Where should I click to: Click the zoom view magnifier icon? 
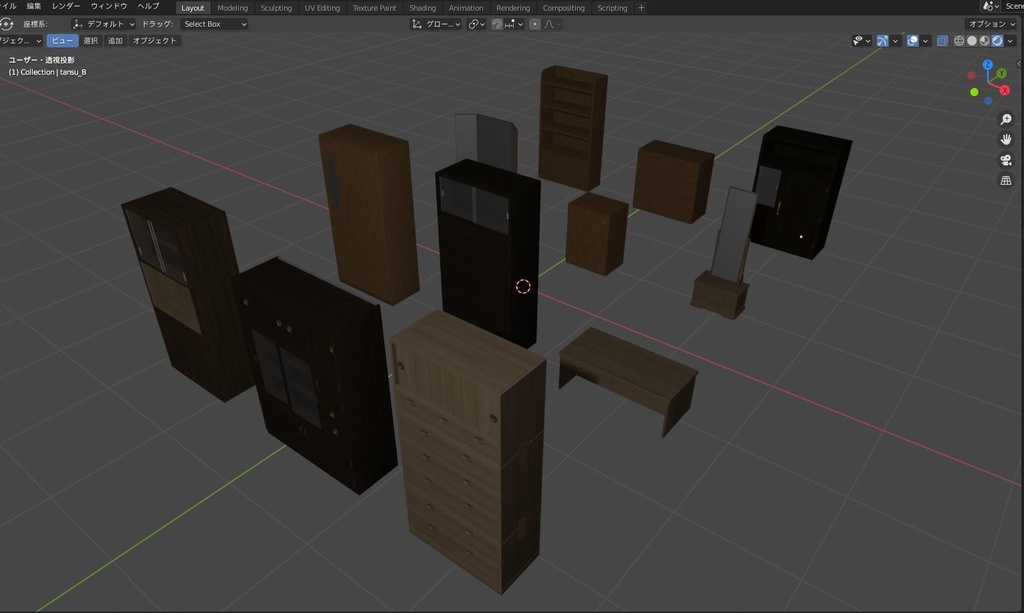click(1006, 119)
